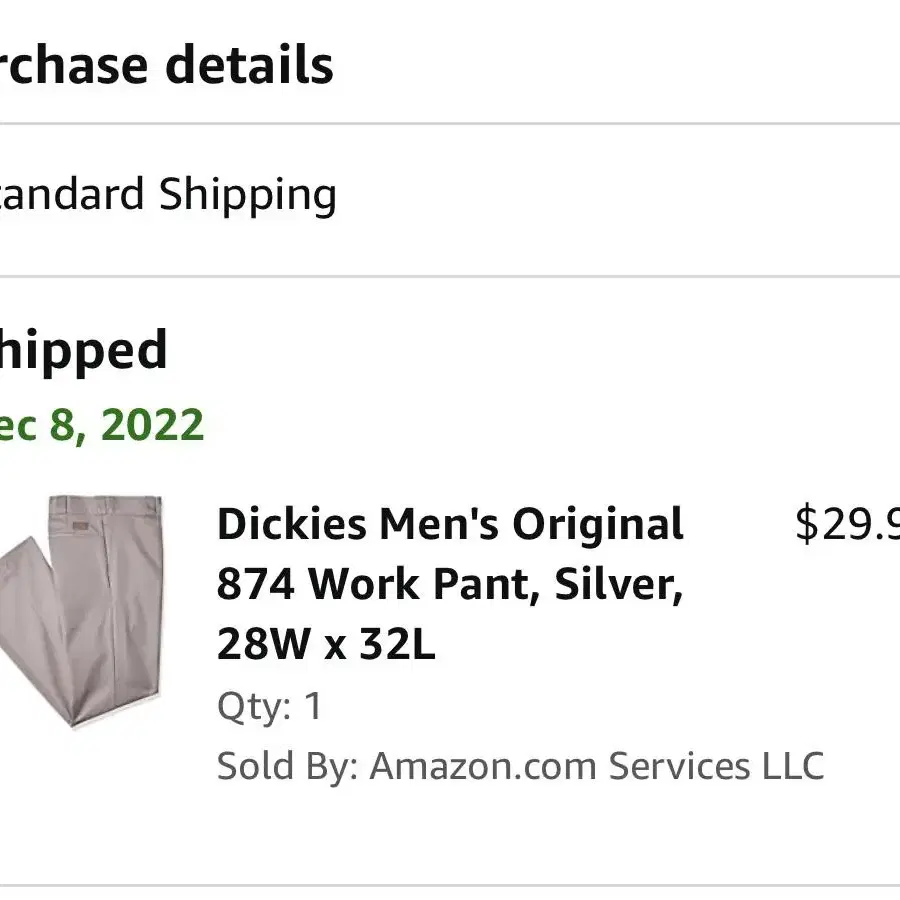The width and height of the screenshot is (900, 900).
Task: Click the 28W x 32L size text
Action: click(x=326, y=643)
